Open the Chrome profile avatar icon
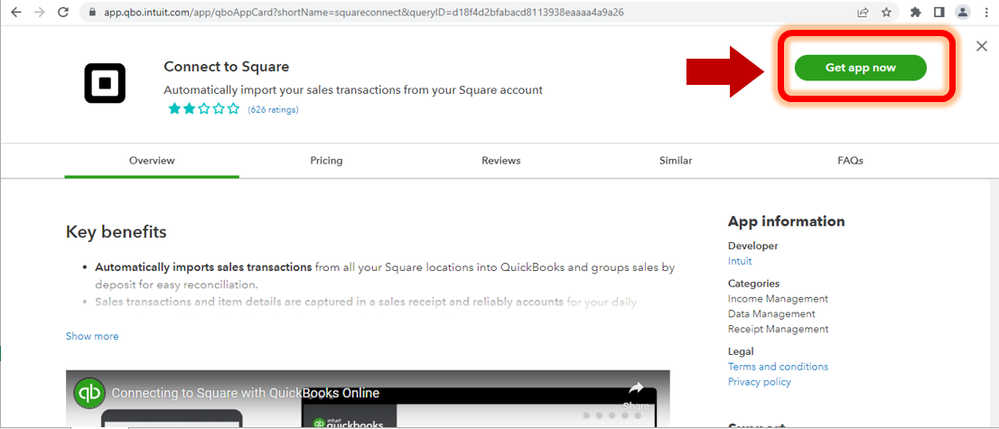The height and width of the screenshot is (429, 999). (962, 12)
